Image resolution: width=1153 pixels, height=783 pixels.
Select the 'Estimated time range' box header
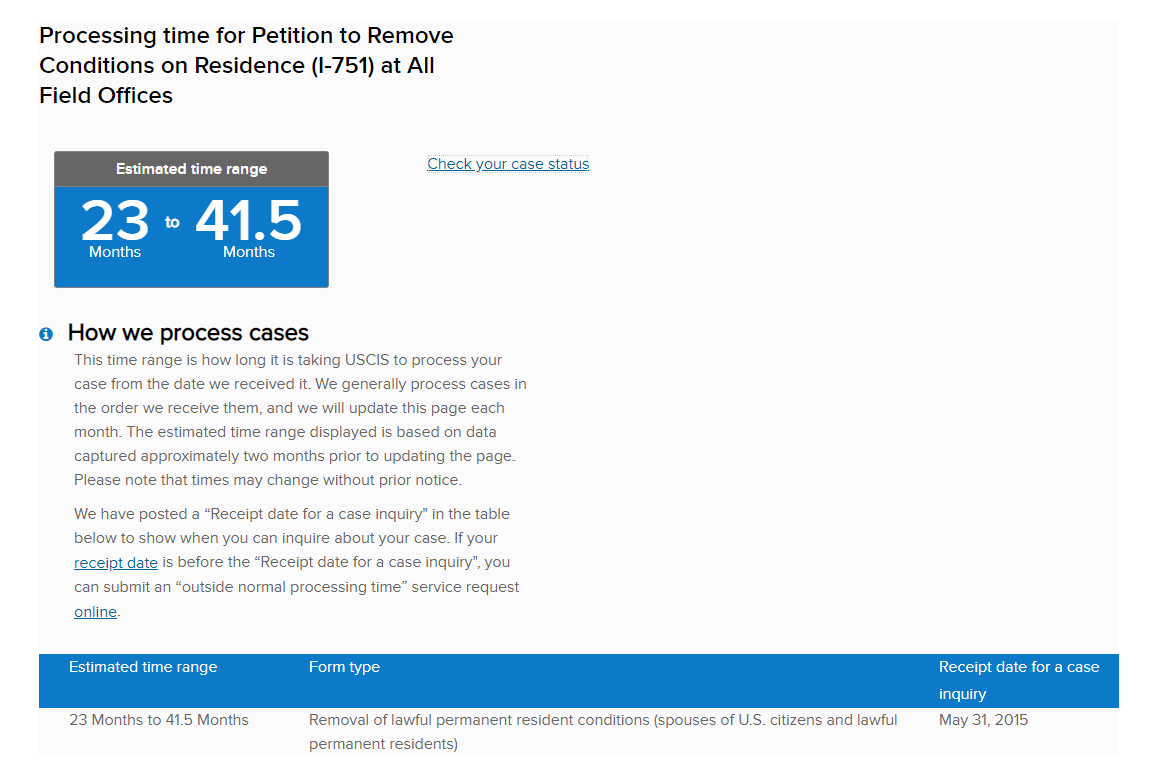[x=191, y=169]
